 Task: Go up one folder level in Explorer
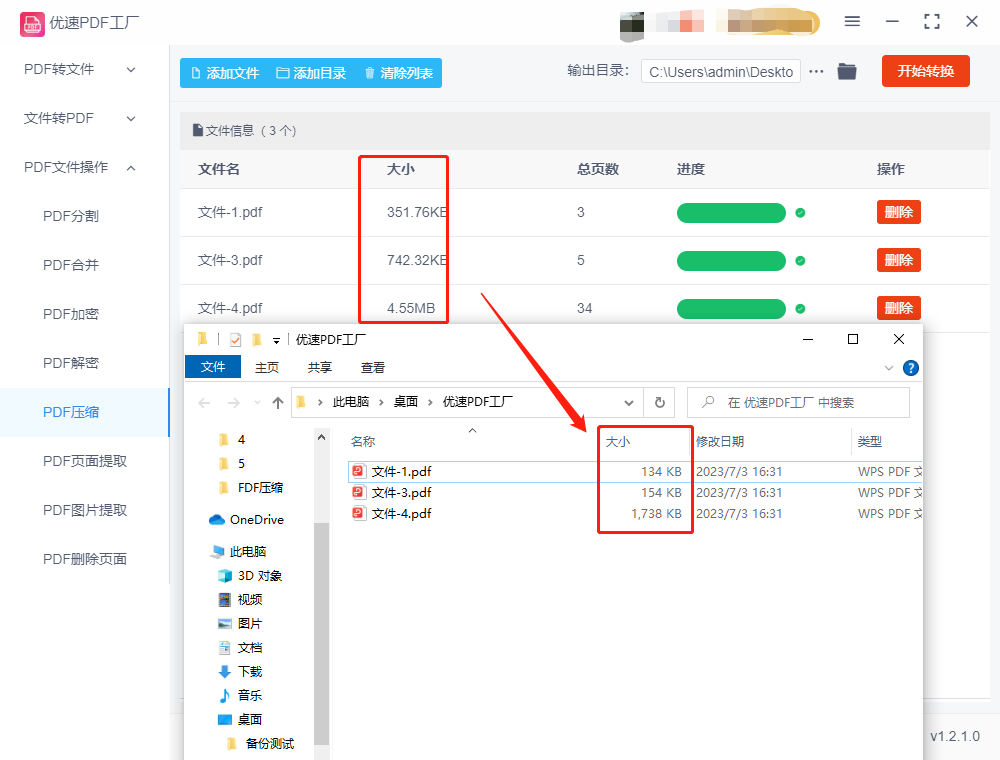[x=277, y=403]
